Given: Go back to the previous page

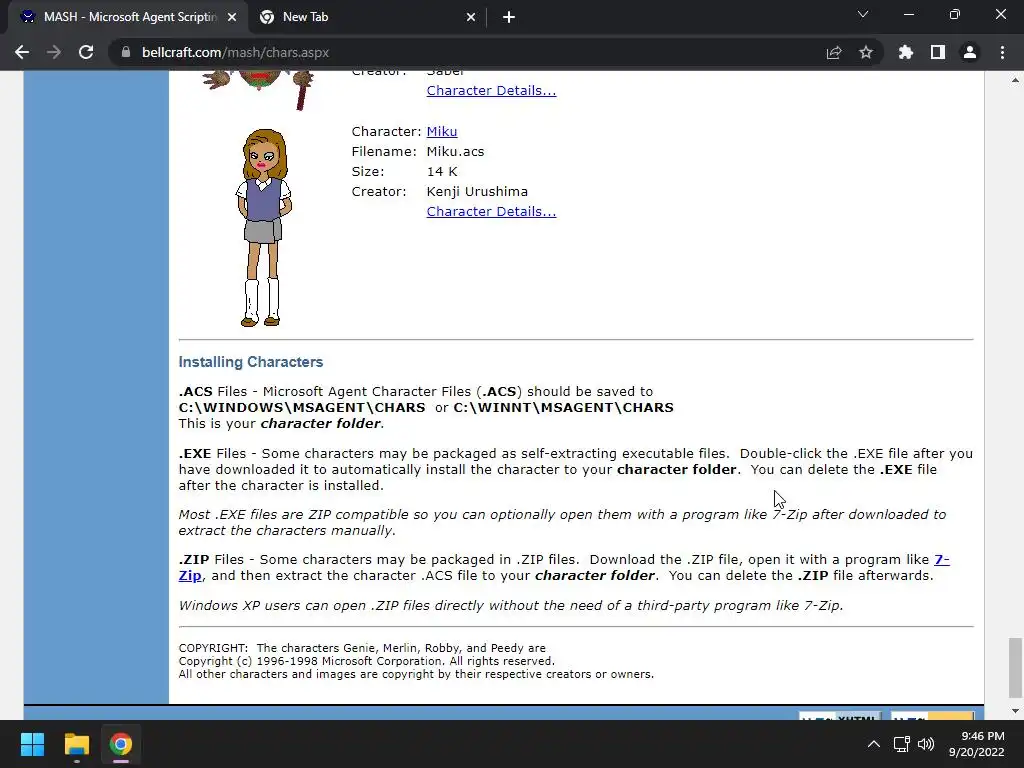Looking at the screenshot, I should [22, 52].
